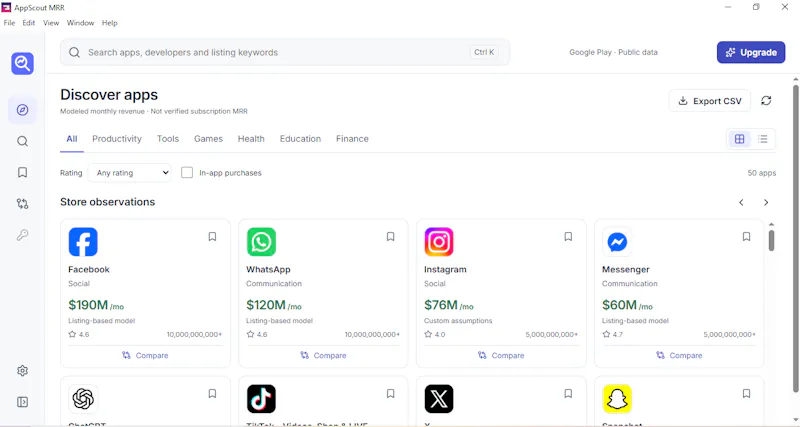Open the Saved bookmarks icon in sidebar
800x427 pixels.
click(x=22, y=172)
